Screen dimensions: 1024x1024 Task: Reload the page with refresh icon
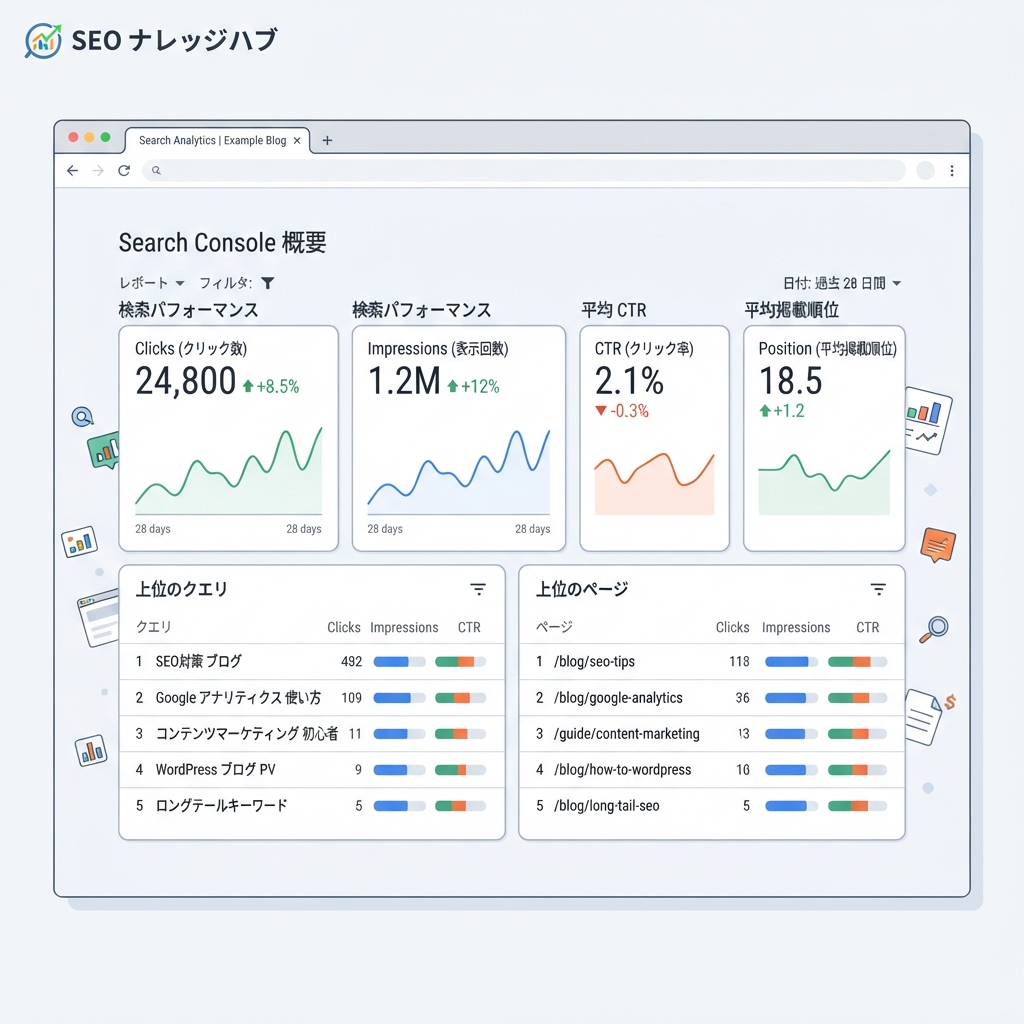[x=124, y=170]
